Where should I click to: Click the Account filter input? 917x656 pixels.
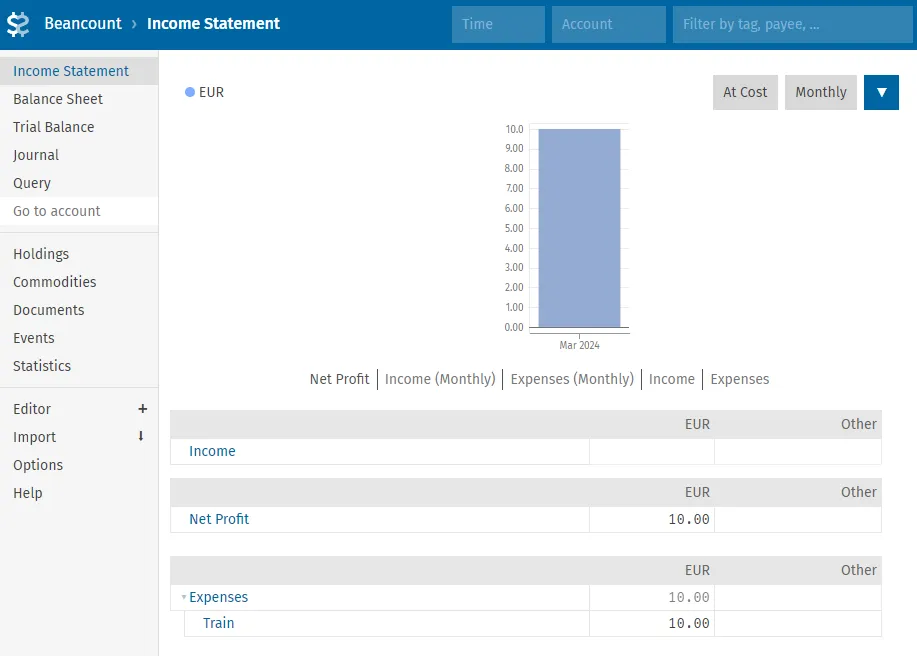608,24
